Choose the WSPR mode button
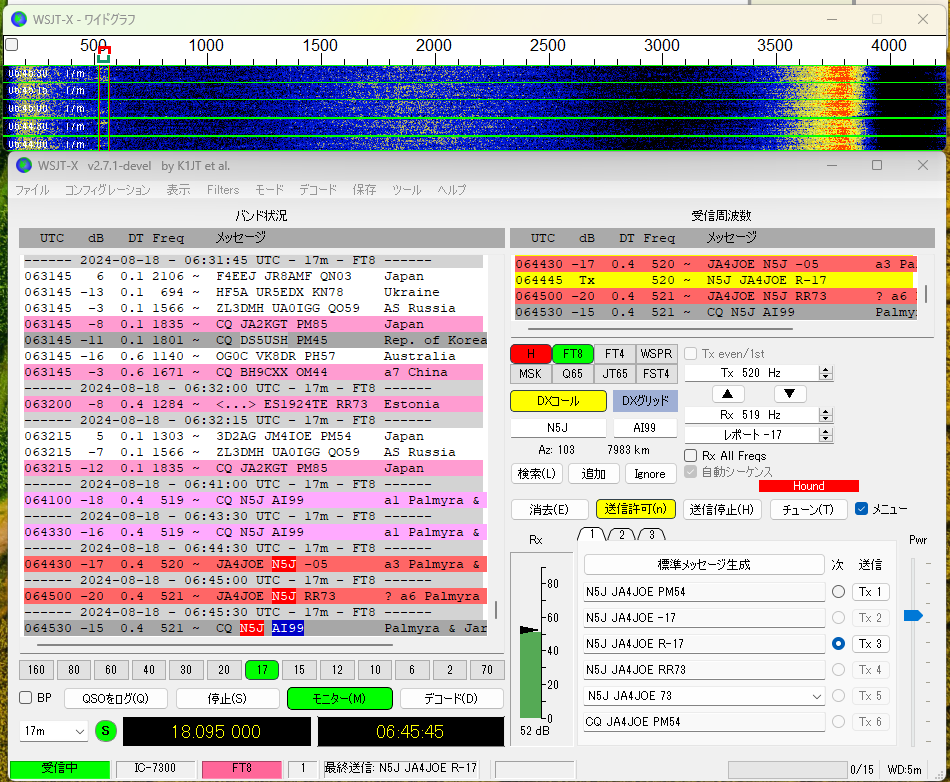950x782 pixels. point(656,354)
